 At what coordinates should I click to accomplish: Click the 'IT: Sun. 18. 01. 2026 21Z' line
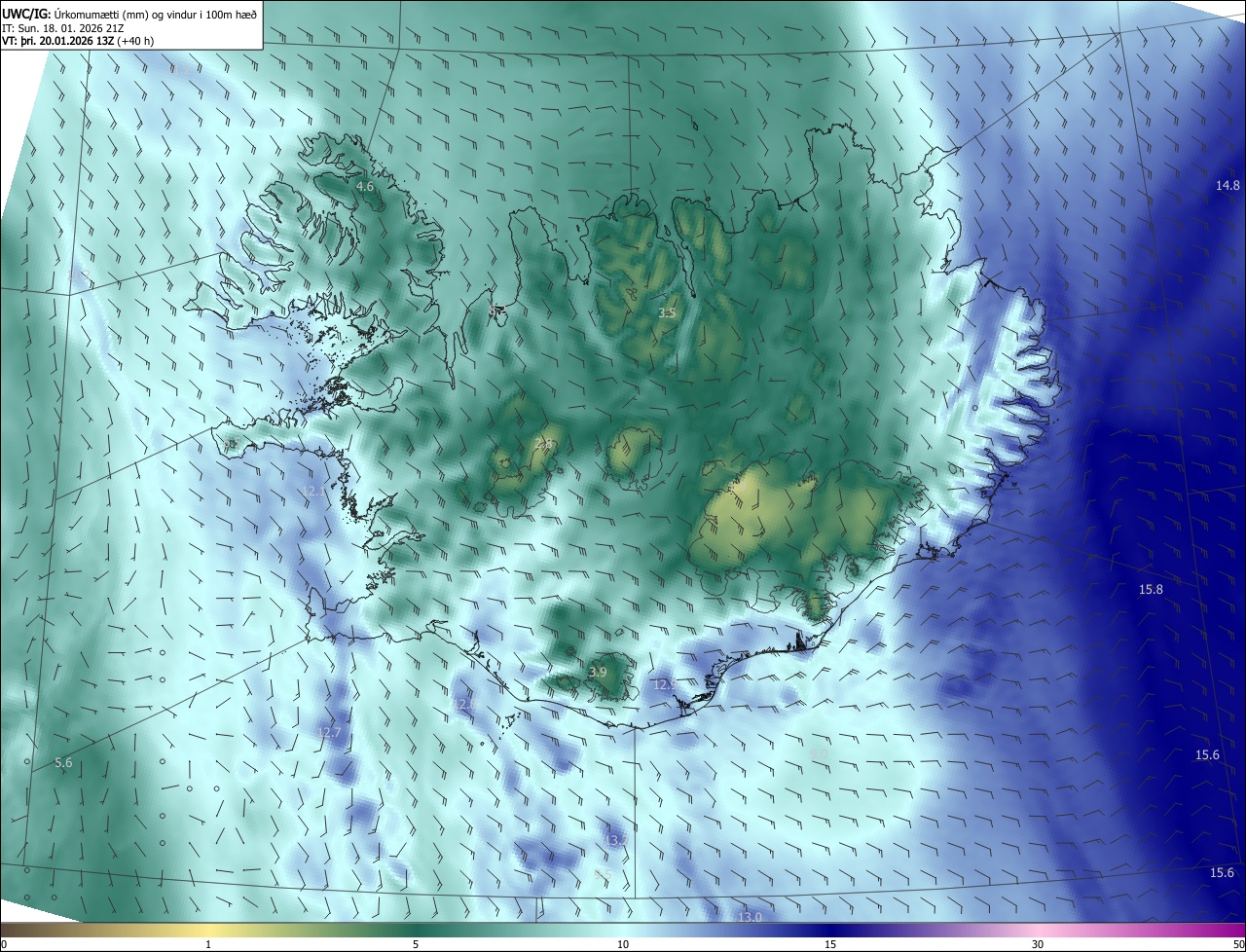[62, 28]
